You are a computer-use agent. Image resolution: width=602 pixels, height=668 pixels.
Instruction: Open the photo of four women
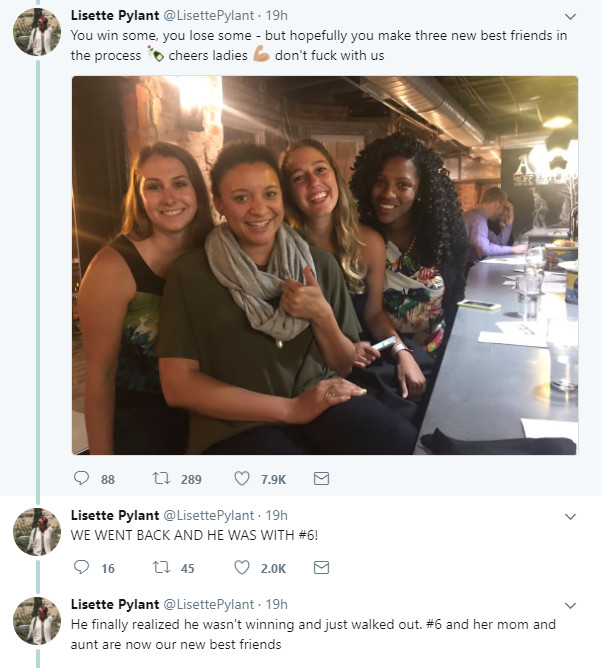[x=324, y=265]
